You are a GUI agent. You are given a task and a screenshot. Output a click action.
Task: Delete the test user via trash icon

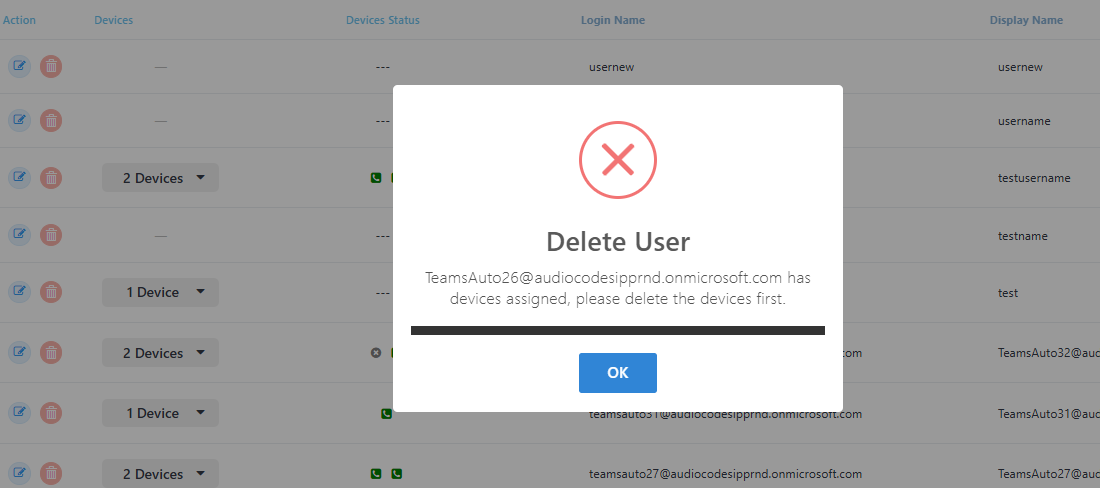click(x=51, y=292)
